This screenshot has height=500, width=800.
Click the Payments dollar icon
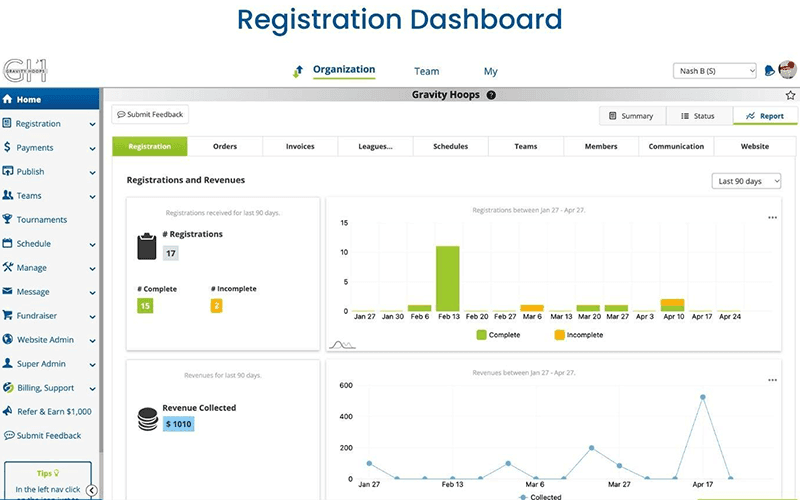7,147
